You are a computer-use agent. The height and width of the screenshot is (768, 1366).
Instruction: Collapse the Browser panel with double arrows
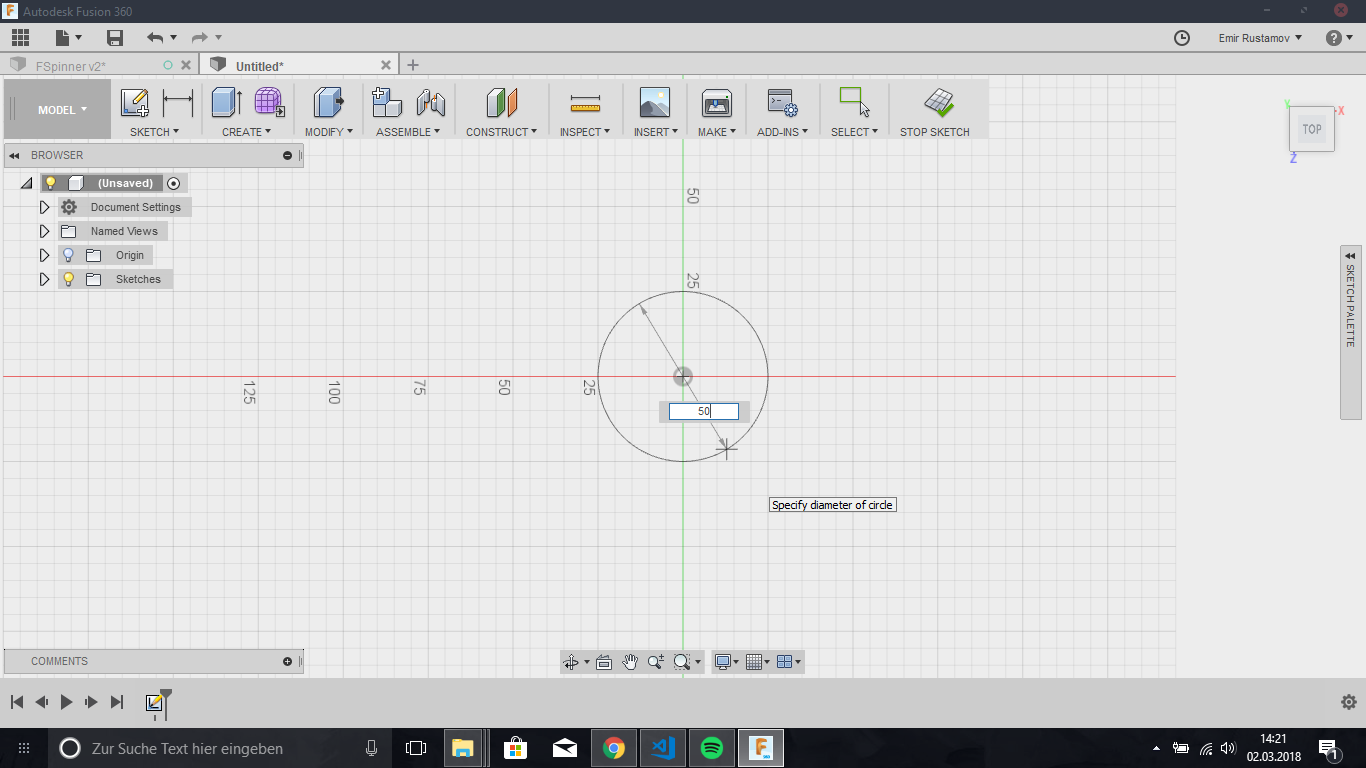pyautogui.click(x=15, y=155)
